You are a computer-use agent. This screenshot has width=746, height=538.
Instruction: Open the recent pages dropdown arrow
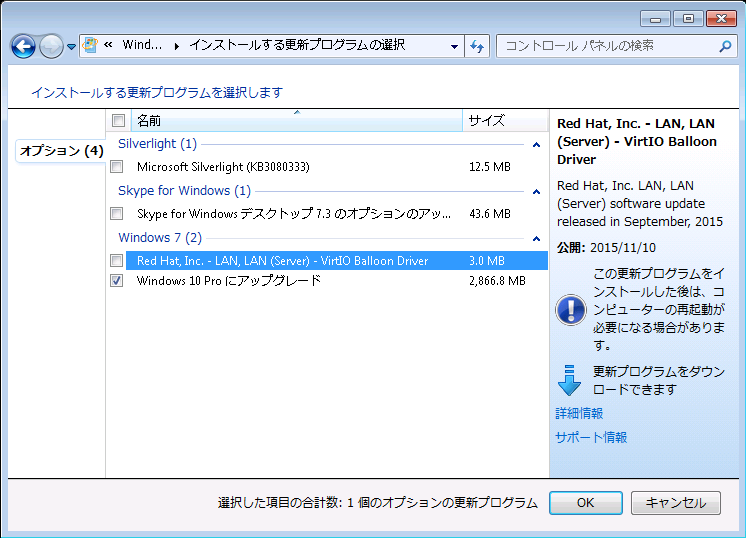tap(71, 47)
